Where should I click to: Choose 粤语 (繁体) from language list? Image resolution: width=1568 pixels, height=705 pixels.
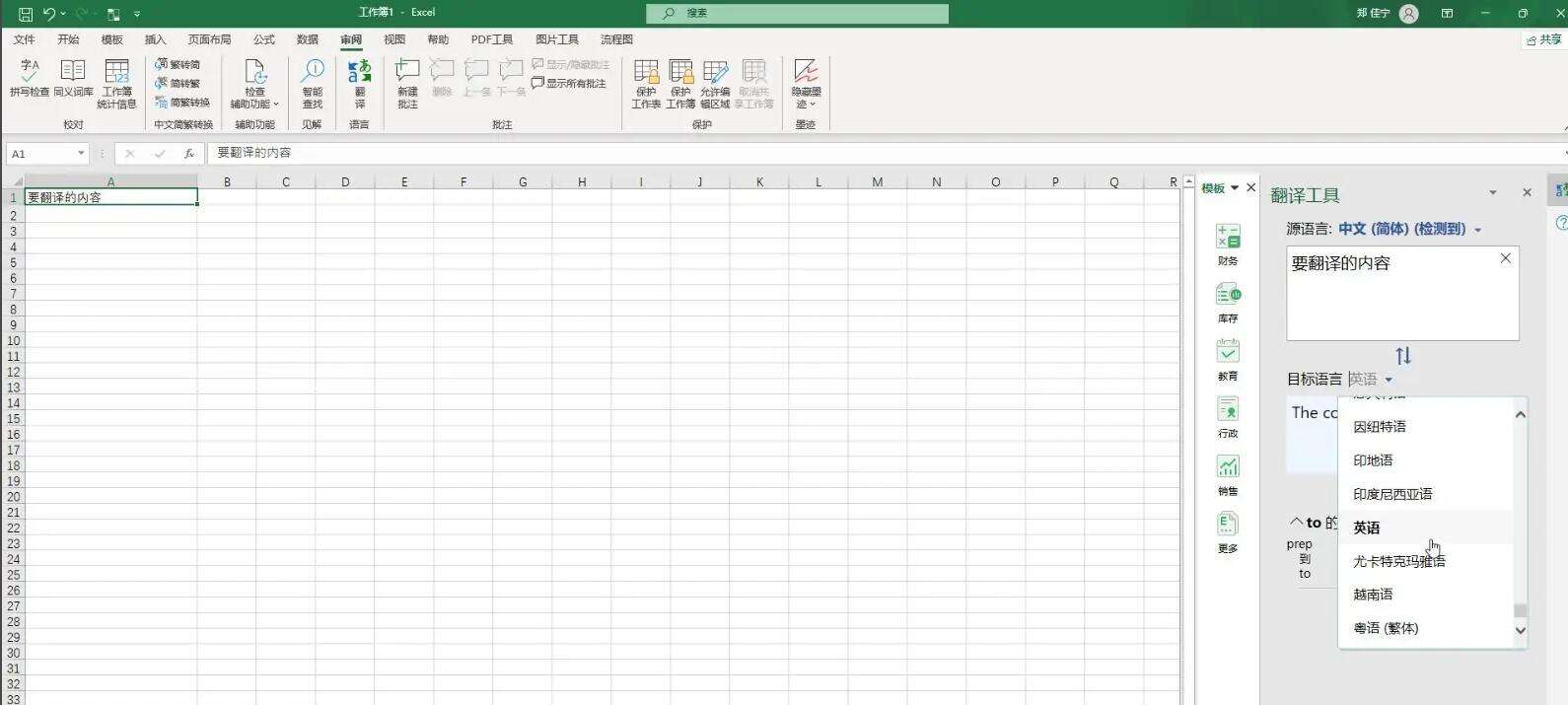pyautogui.click(x=1425, y=628)
